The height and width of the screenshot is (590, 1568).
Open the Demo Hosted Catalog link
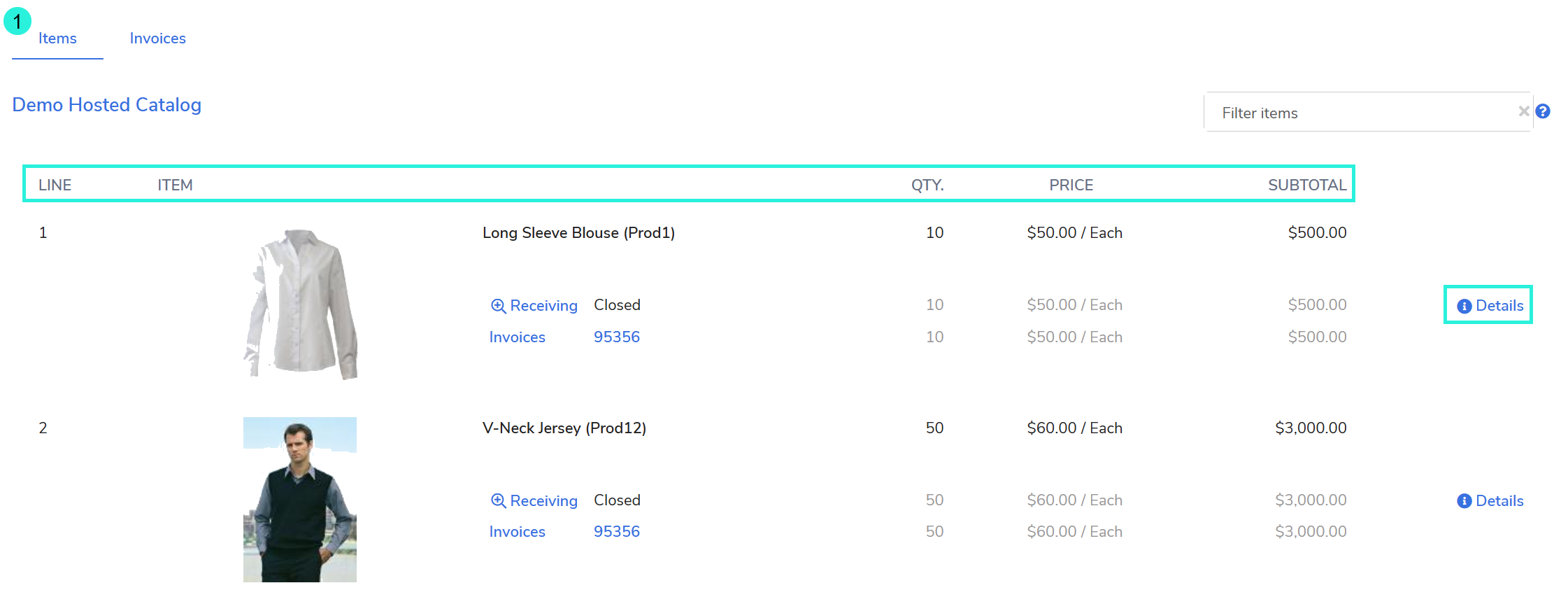click(107, 105)
